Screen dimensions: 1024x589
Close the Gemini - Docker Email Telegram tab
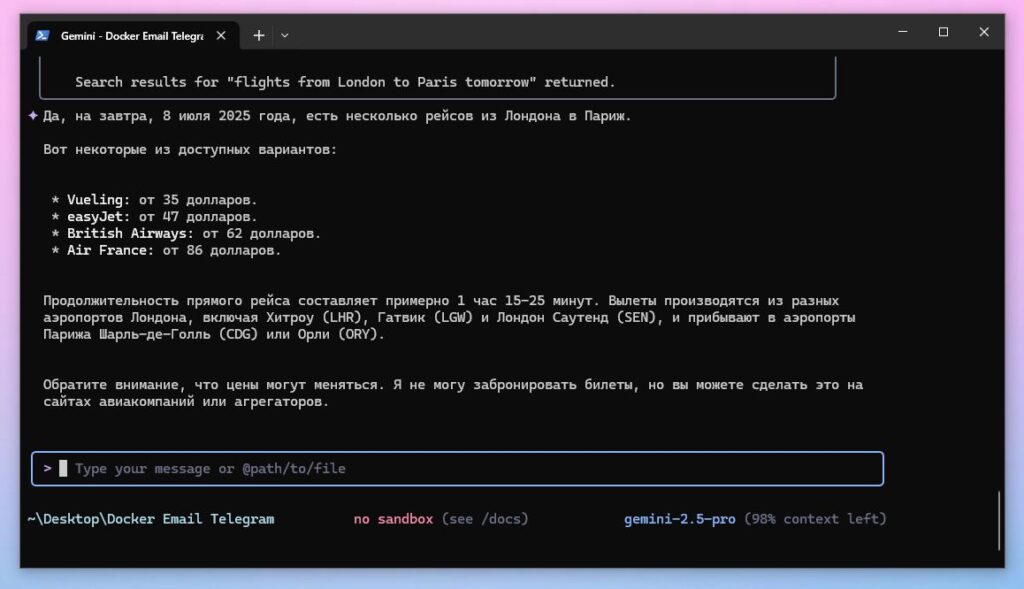pyautogui.click(x=221, y=35)
